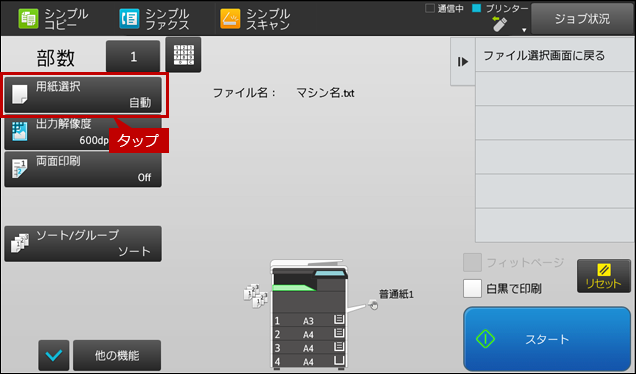Tap the green Simple Copy icon
This screenshot has height=374, width=636.
(28, 19)
